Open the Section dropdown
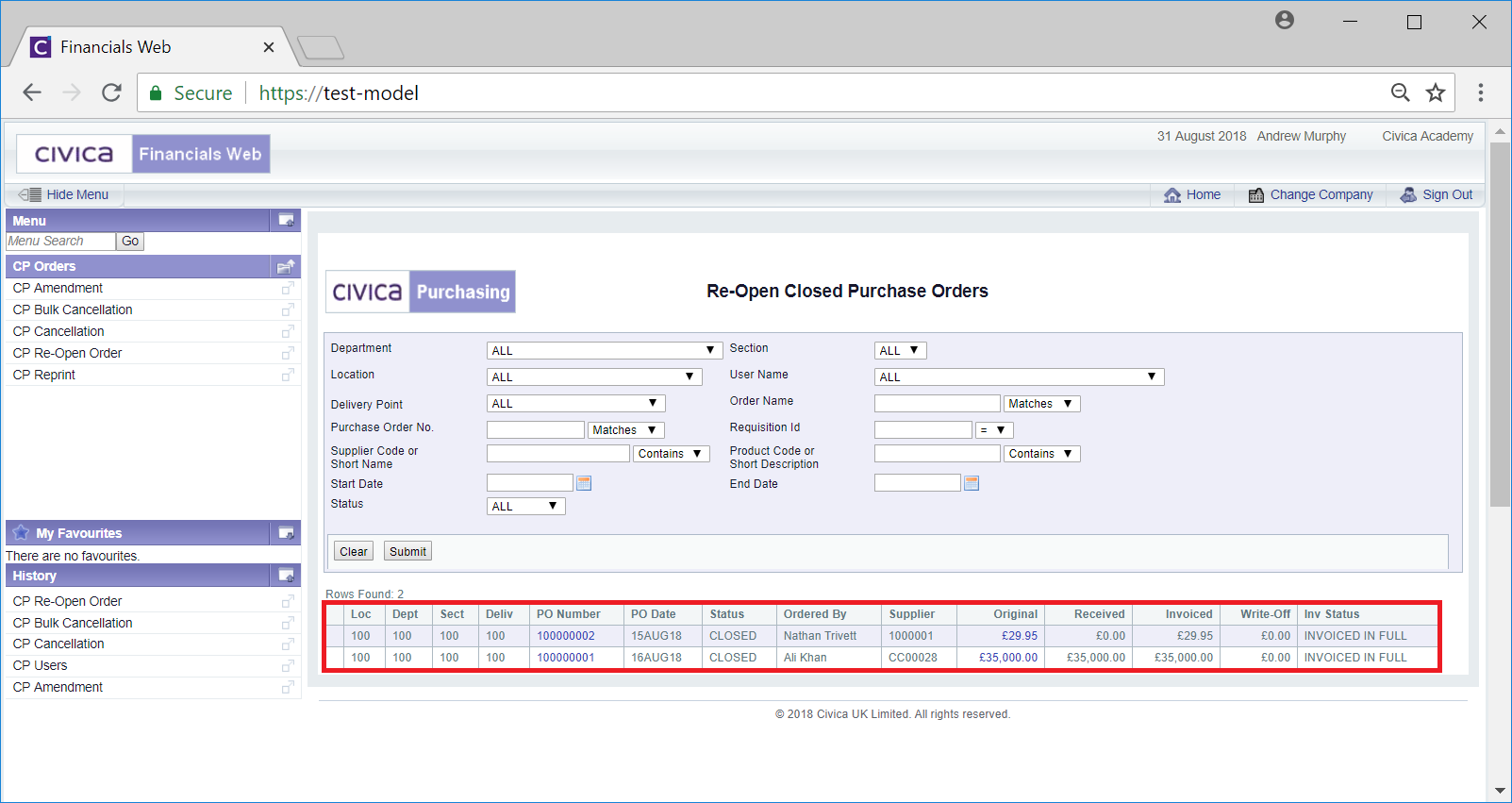Viewport: 1512px width, 803px height. point(900,350)
